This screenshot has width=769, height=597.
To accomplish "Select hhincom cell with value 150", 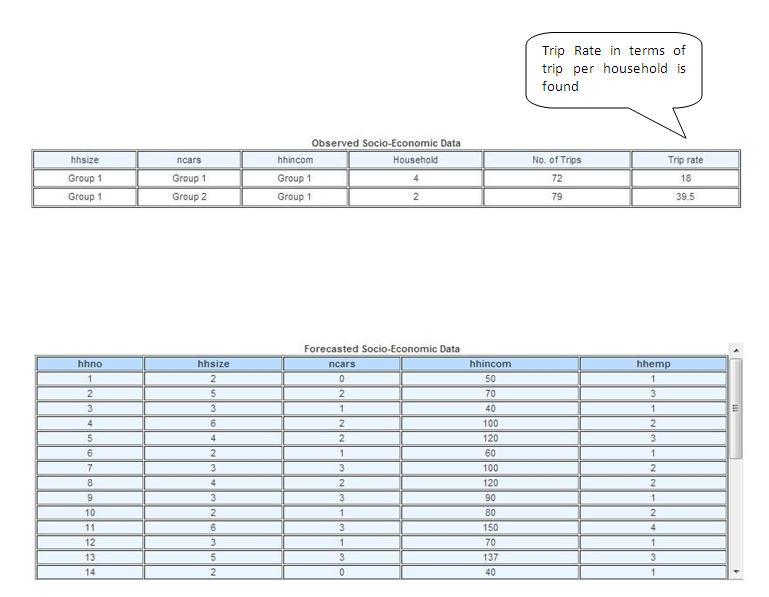I will (x=490, y=525).
